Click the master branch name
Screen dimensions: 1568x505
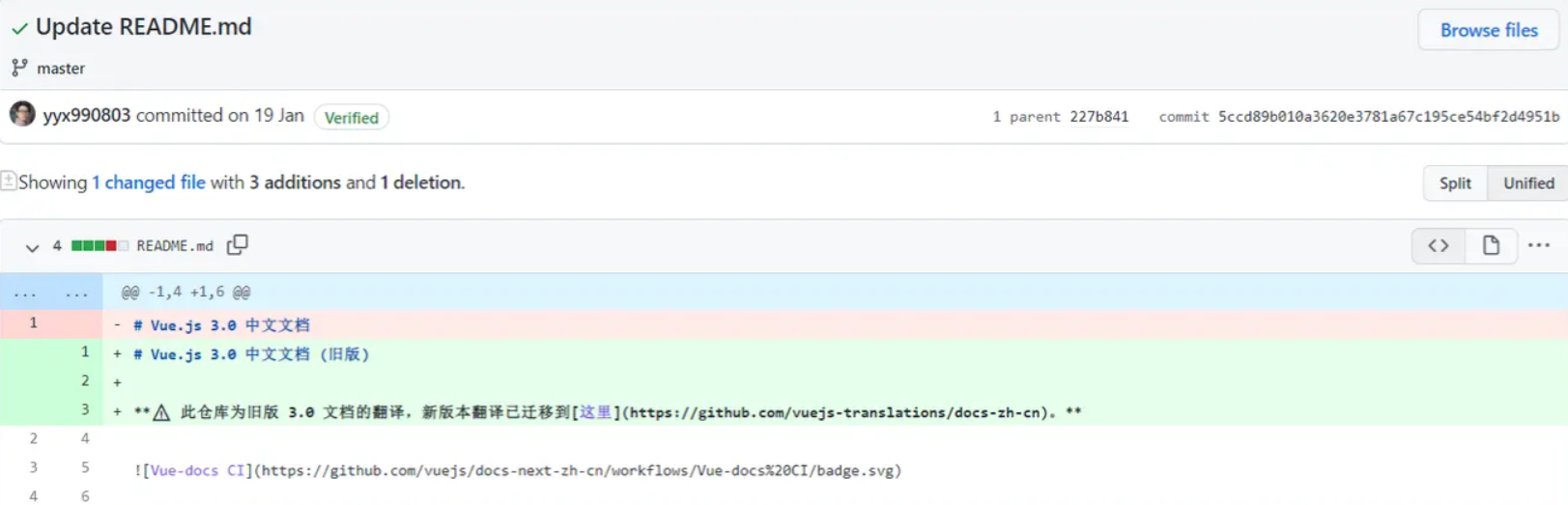(x=61, y=69)
